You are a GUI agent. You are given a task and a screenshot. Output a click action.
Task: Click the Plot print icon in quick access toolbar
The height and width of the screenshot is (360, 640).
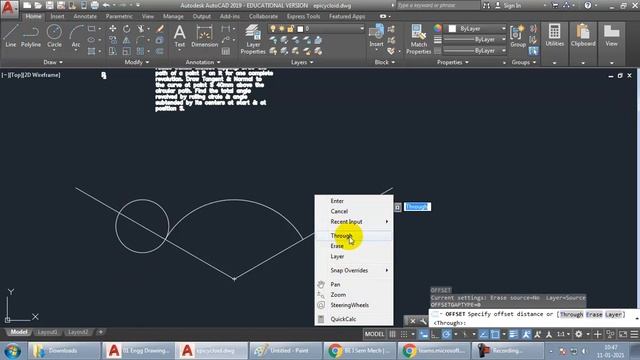(94, 5)
